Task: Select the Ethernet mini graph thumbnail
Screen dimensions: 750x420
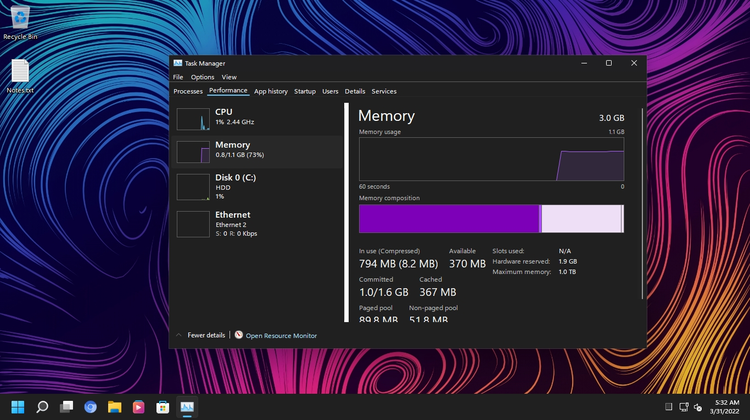Action: (x=193, y=224)
